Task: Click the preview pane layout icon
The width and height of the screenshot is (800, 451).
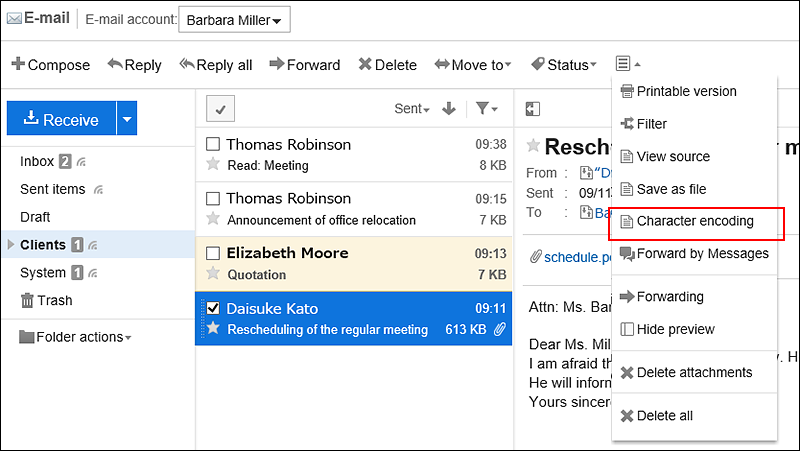Action: 533,109
